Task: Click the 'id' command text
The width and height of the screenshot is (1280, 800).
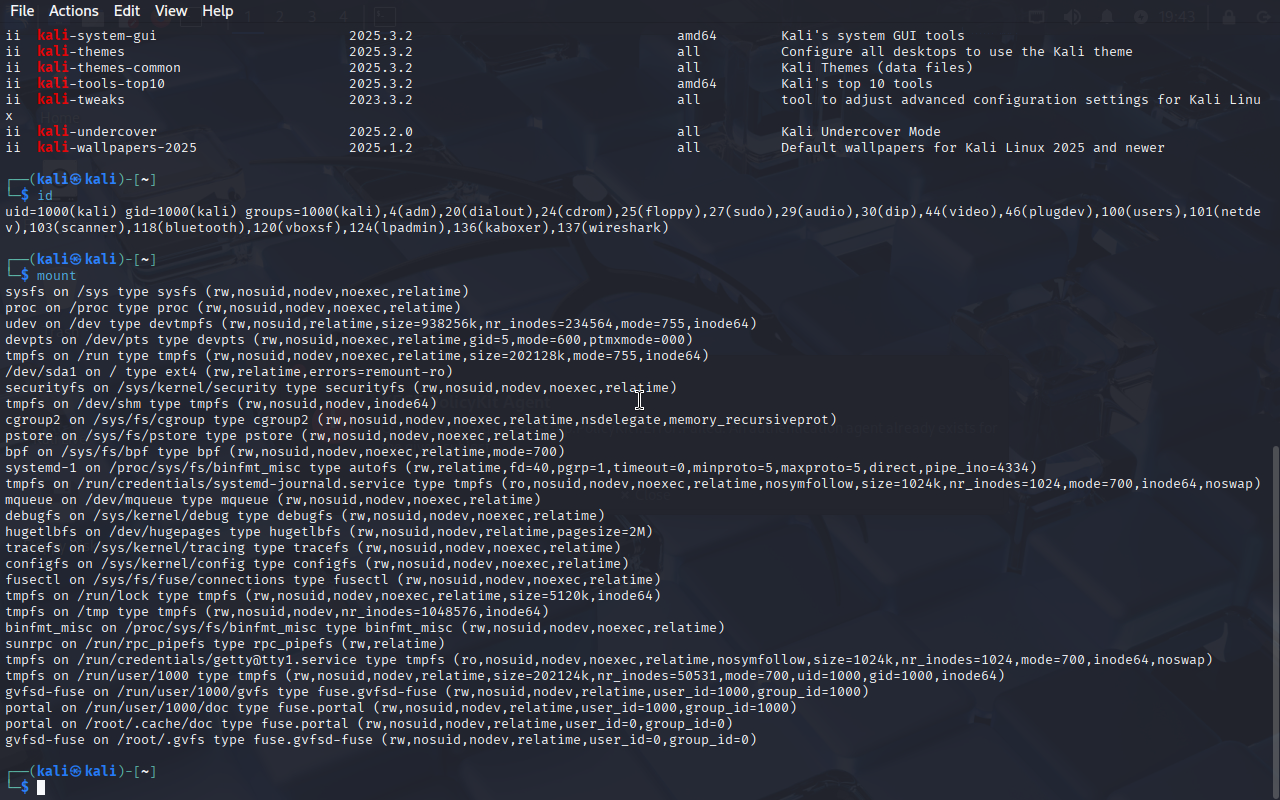Action: 45,195
